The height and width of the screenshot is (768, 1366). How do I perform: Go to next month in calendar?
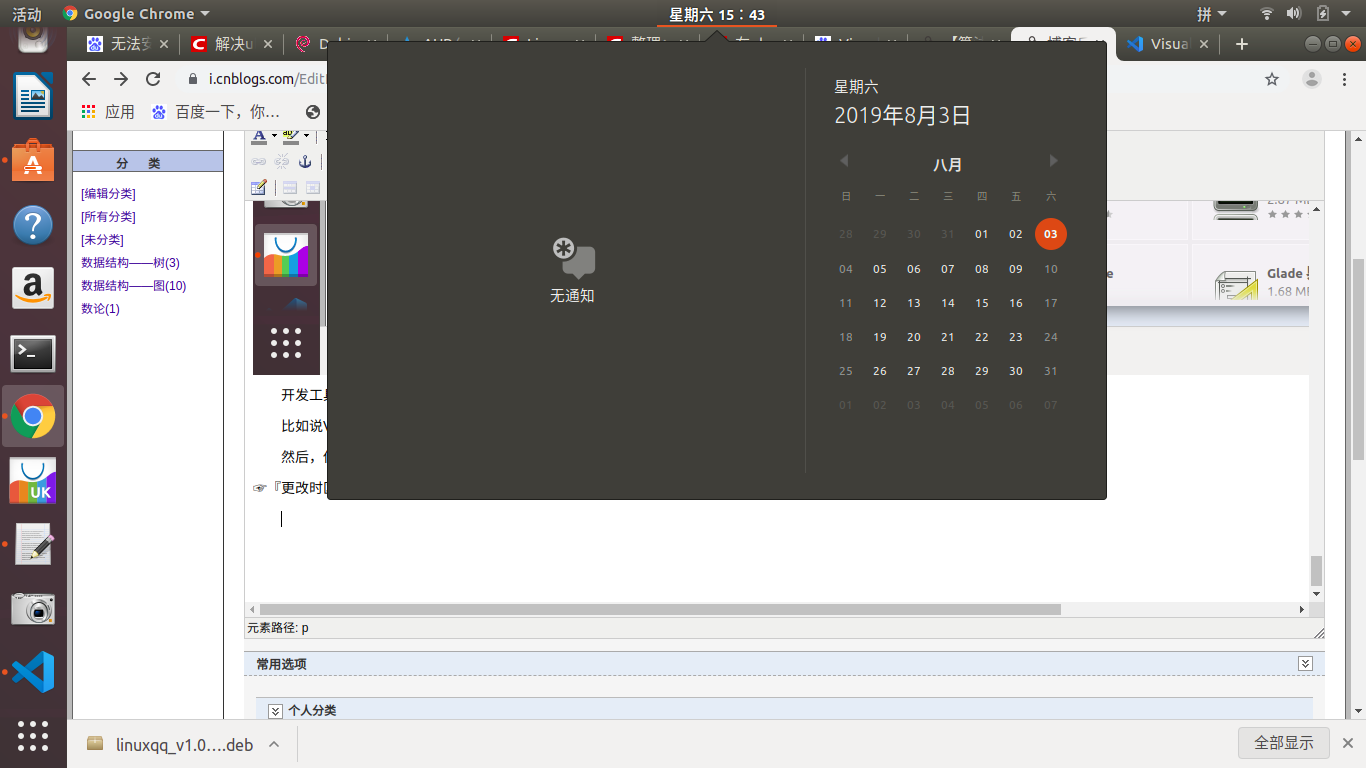click(x=1053, y=161)
